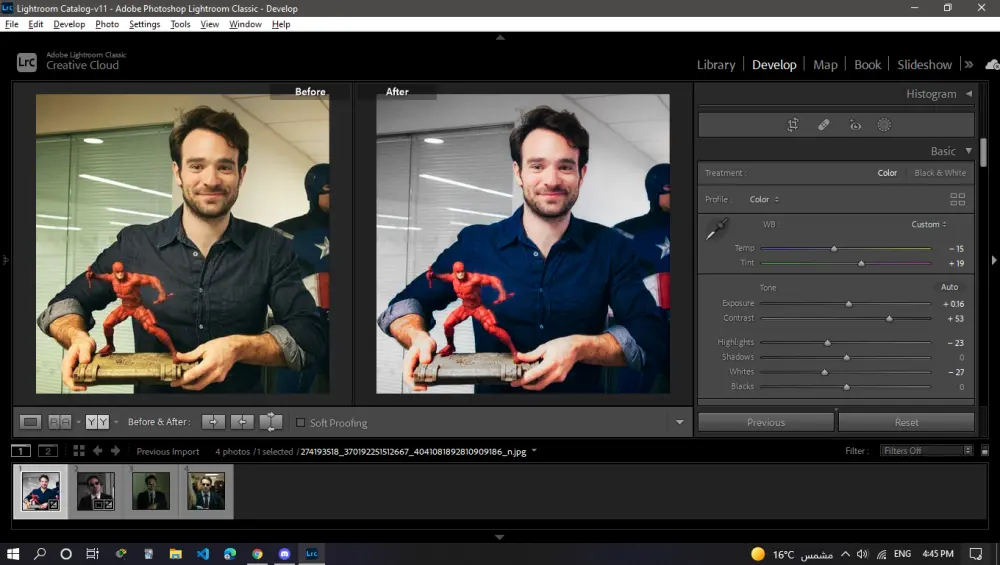Click the Auto tone button
This screenshot has width=1000, height=565.
[x=949, y=287]
